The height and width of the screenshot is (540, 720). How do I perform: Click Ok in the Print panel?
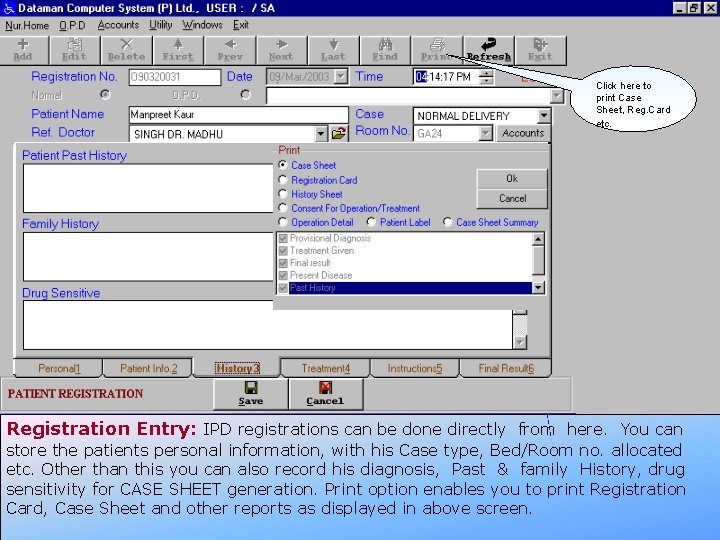(x=512, y=179)
